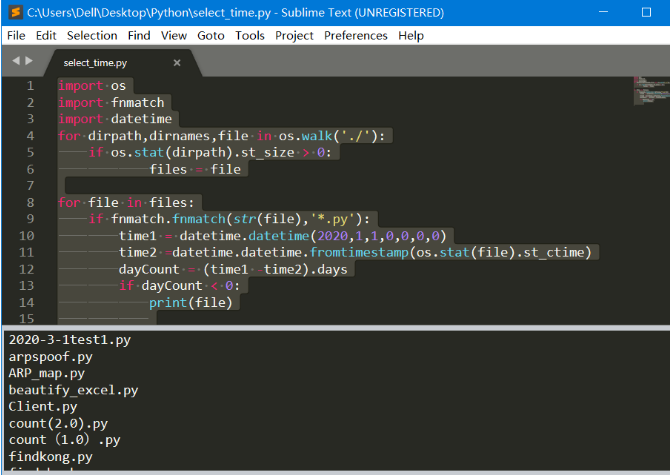Image resolution: width=670 pixels, height=475 pixels.
Task: Click the time2 fromtimestamp line
Action: tap(355, 252)
